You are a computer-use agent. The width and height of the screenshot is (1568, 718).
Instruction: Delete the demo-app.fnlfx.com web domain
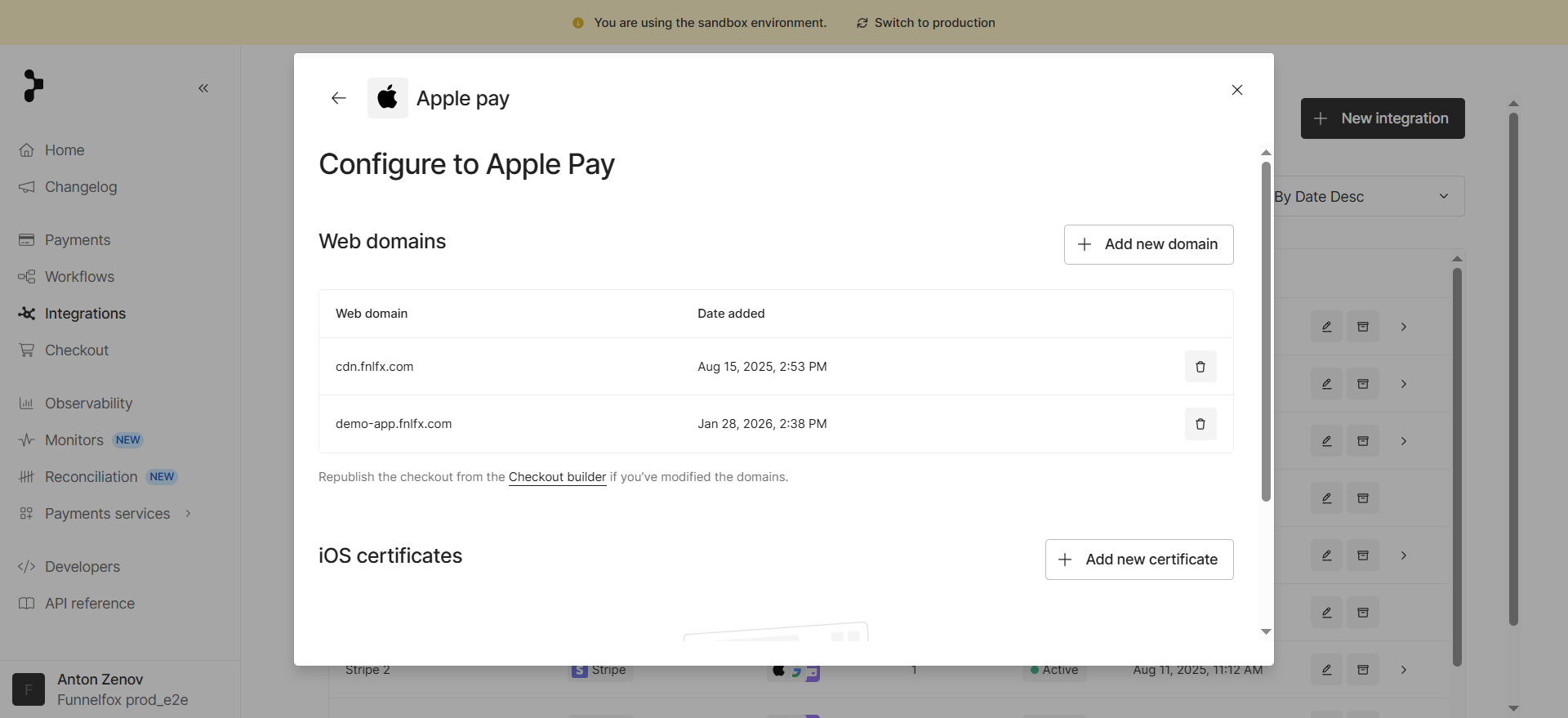coord(1200,424)
